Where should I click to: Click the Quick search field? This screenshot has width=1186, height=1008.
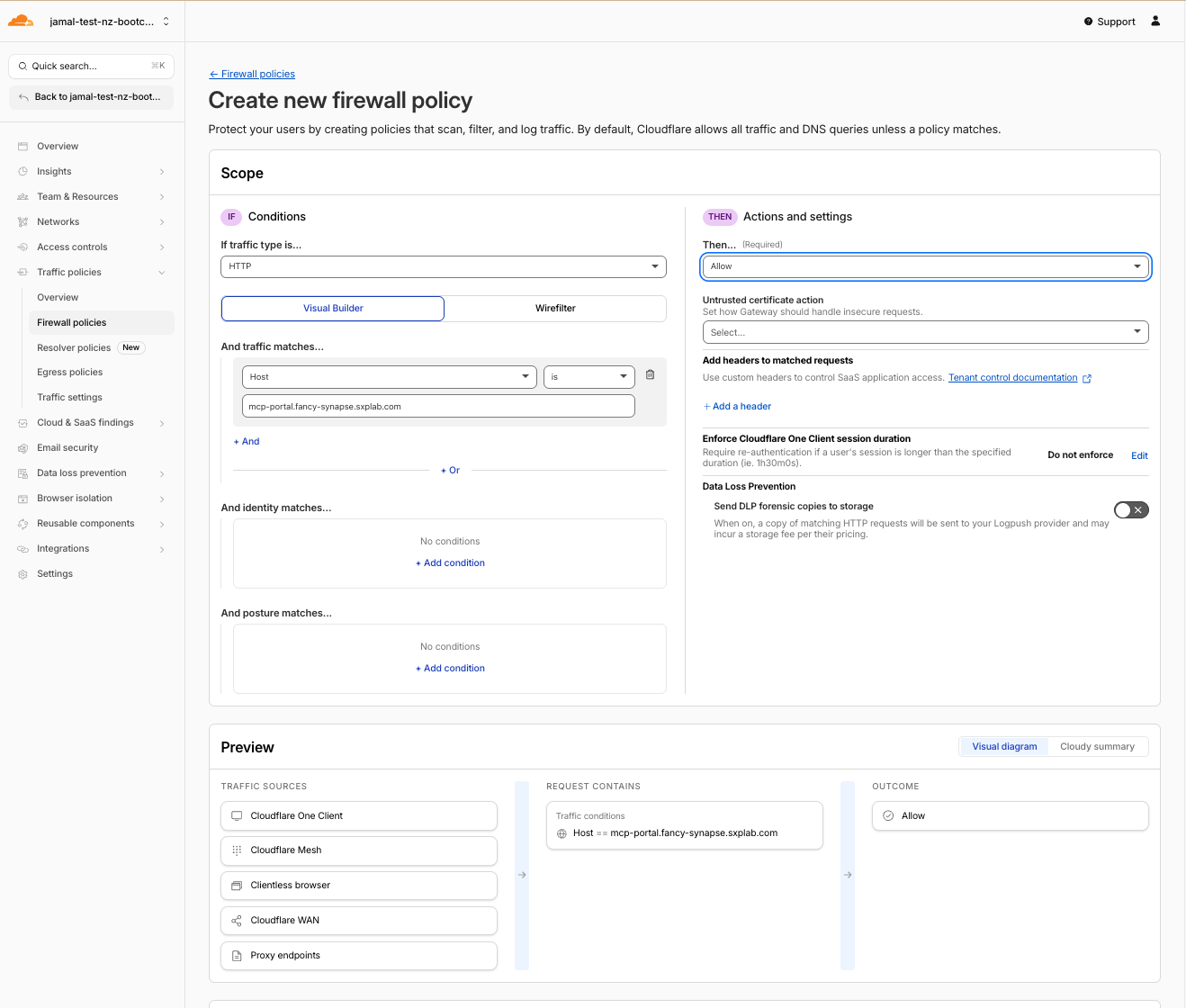pyautogui.click(x=91, y=66)
